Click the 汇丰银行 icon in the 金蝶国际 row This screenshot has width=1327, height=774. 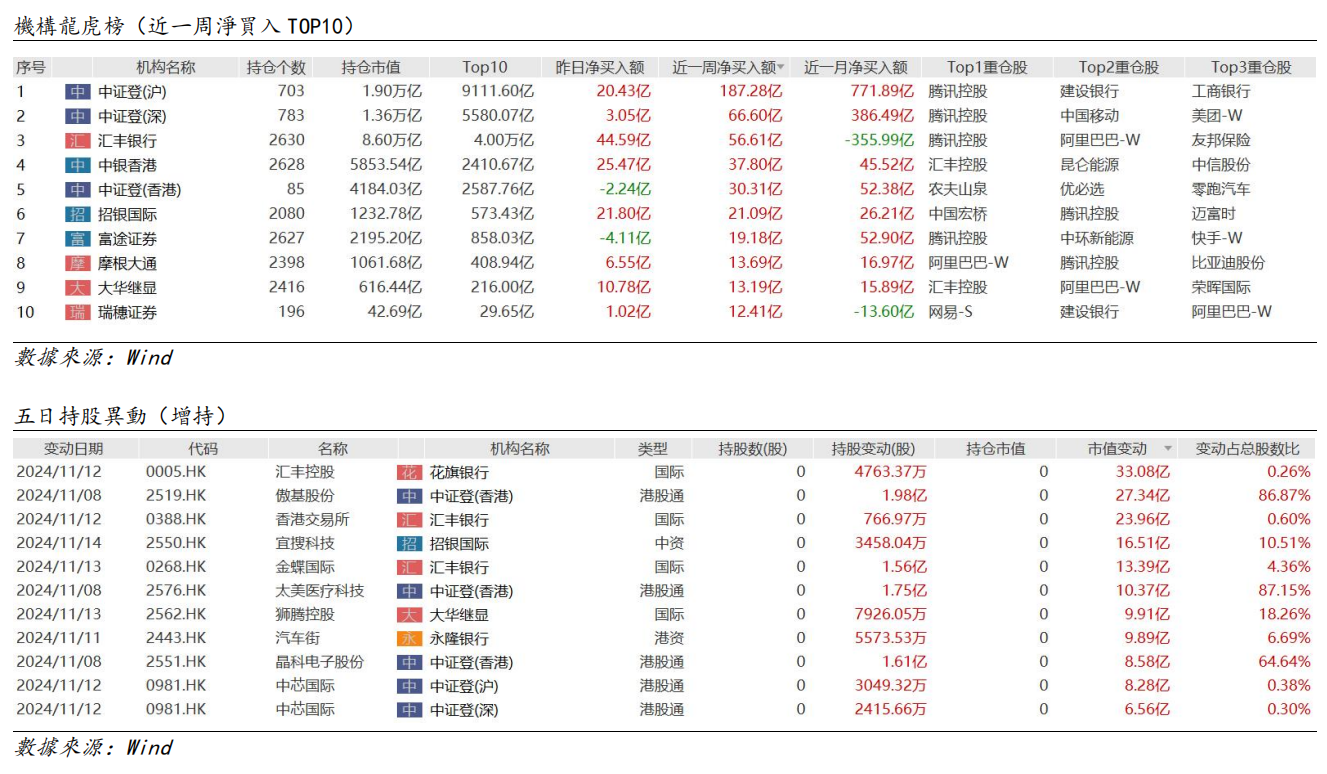pos(409,567)
